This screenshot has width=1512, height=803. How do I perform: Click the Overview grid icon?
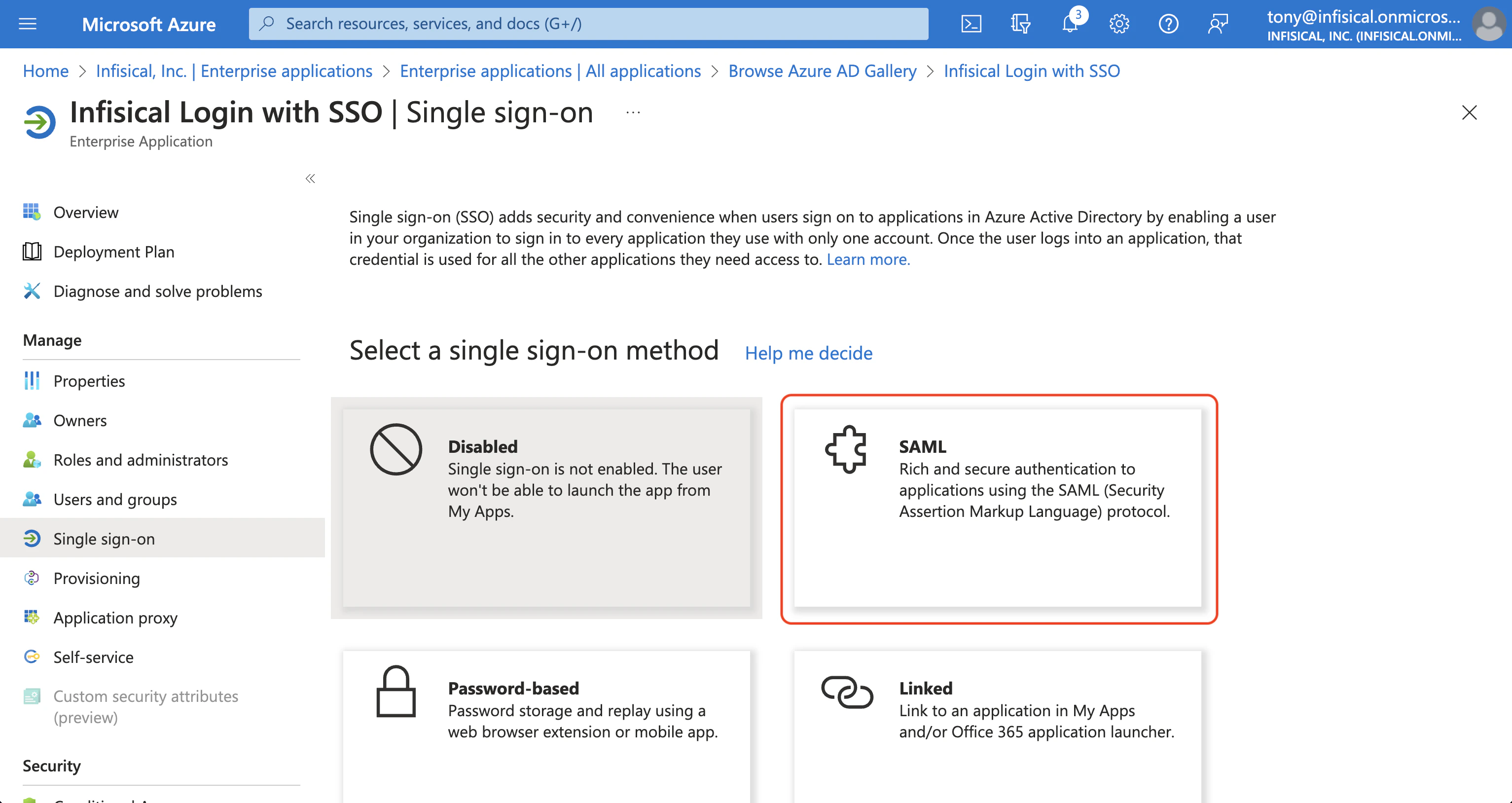(x=32, y=211)
